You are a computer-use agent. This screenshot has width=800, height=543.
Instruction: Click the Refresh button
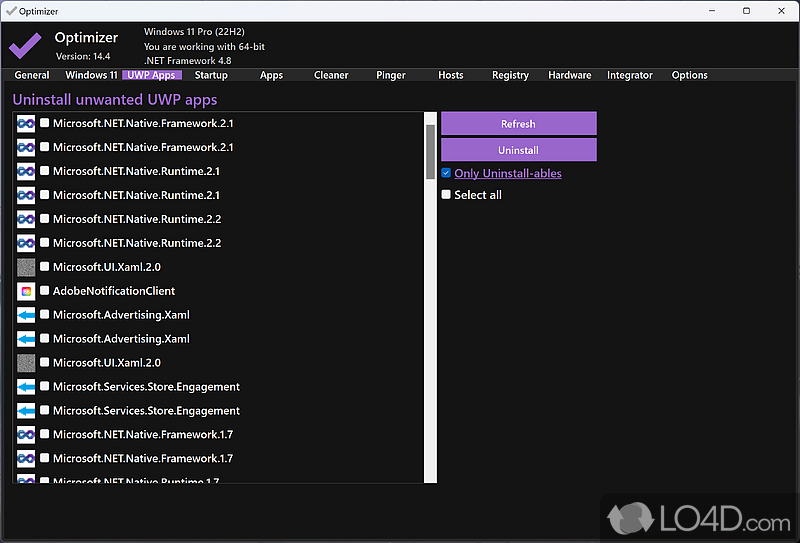tap(518, 124)
